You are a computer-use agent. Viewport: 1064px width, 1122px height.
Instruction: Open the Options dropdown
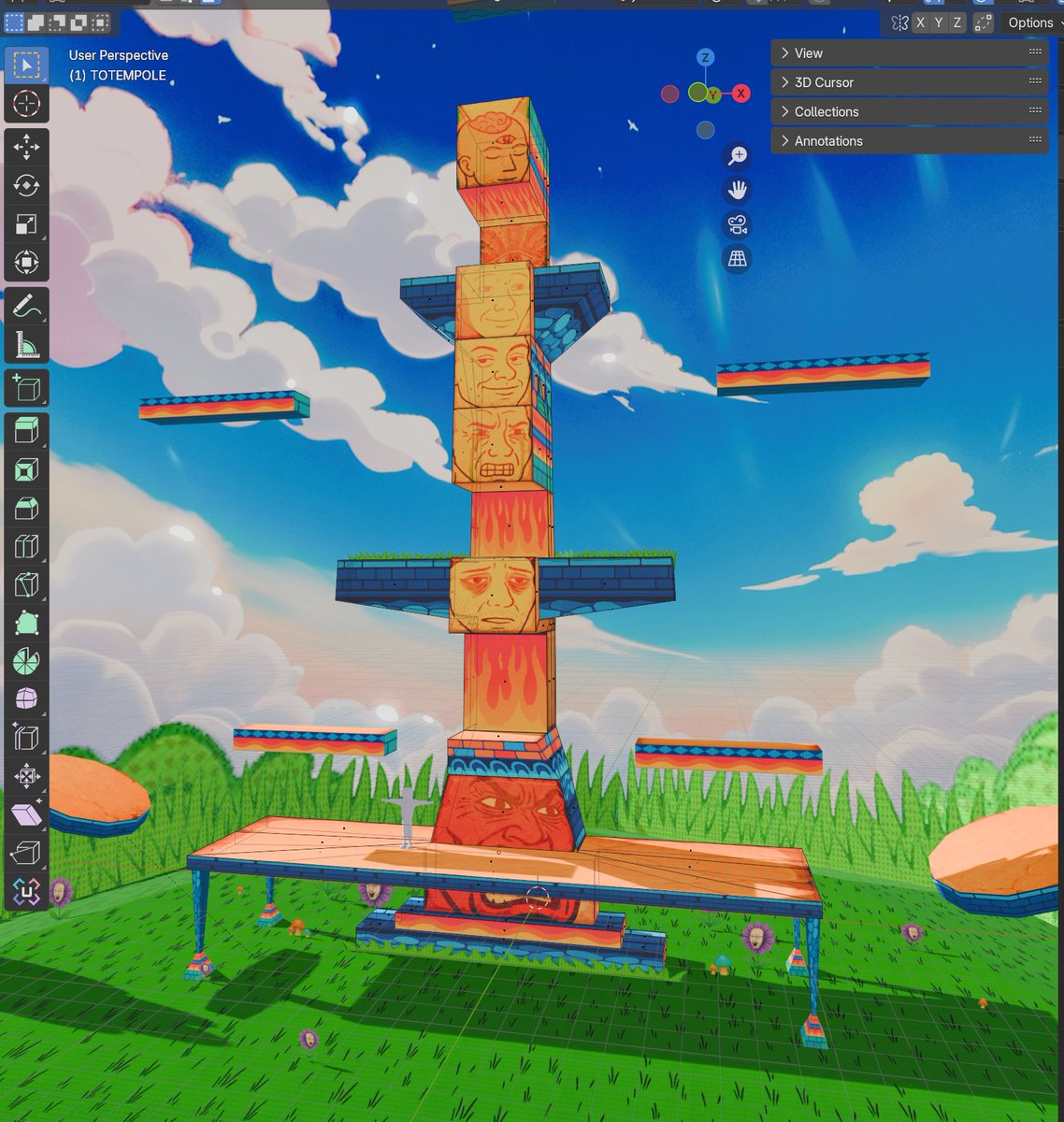tap(1030, 22)
